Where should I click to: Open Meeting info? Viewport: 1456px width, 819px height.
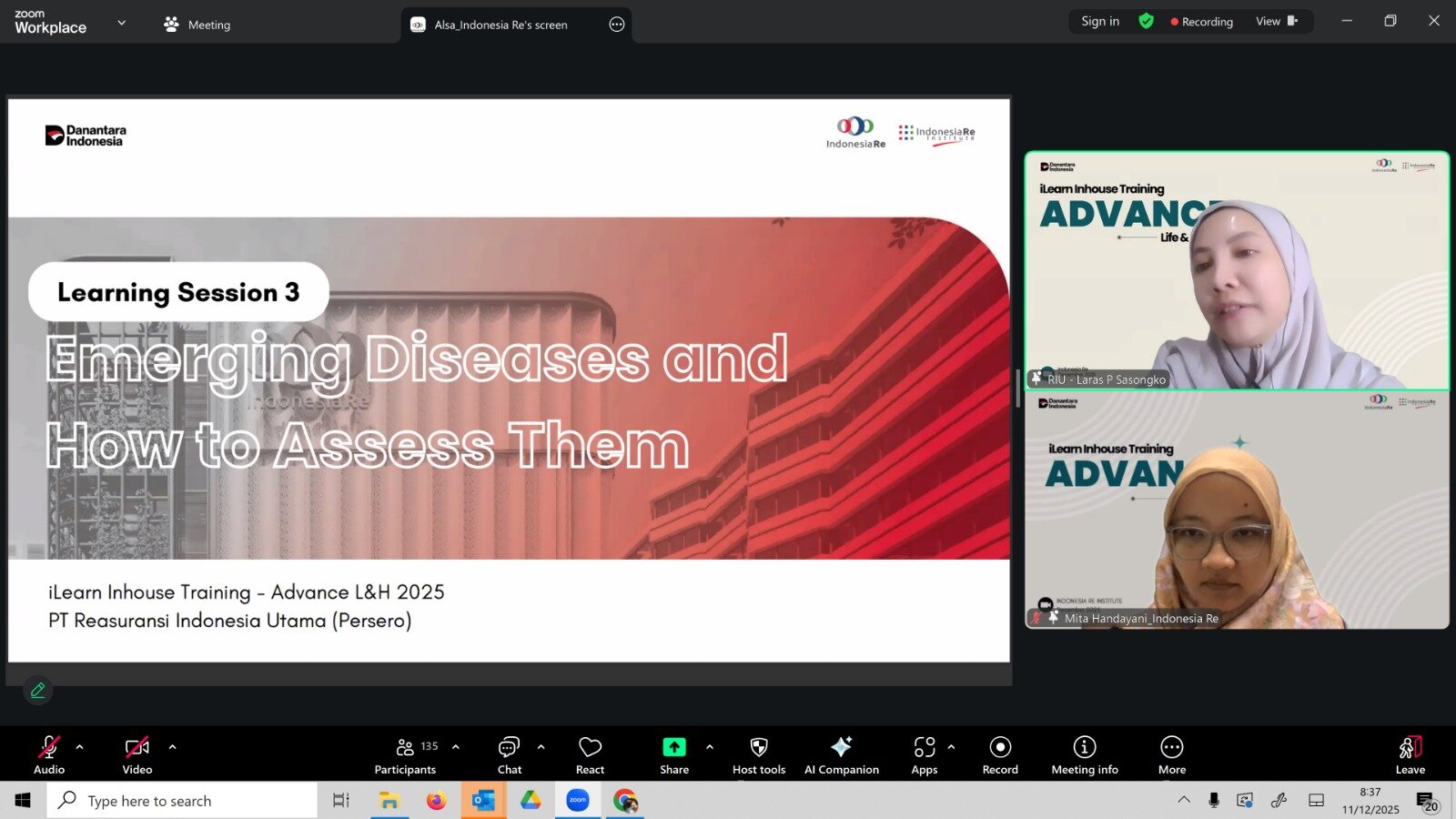pos(1084,755)
